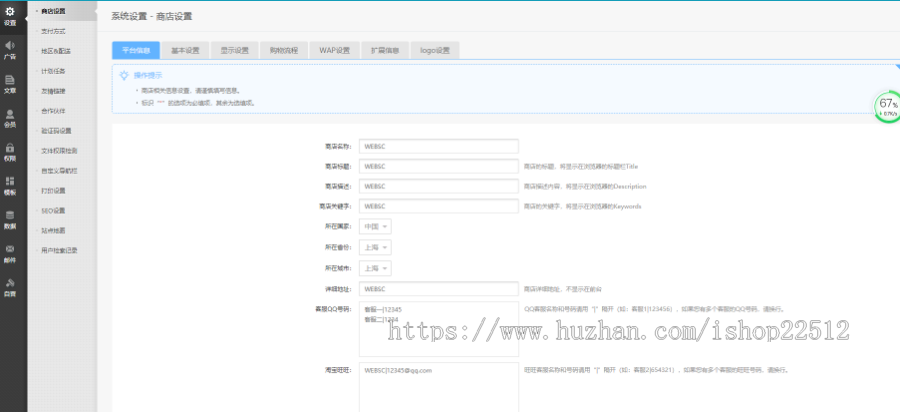Open the bottom hammer icon section

[10, 287]
